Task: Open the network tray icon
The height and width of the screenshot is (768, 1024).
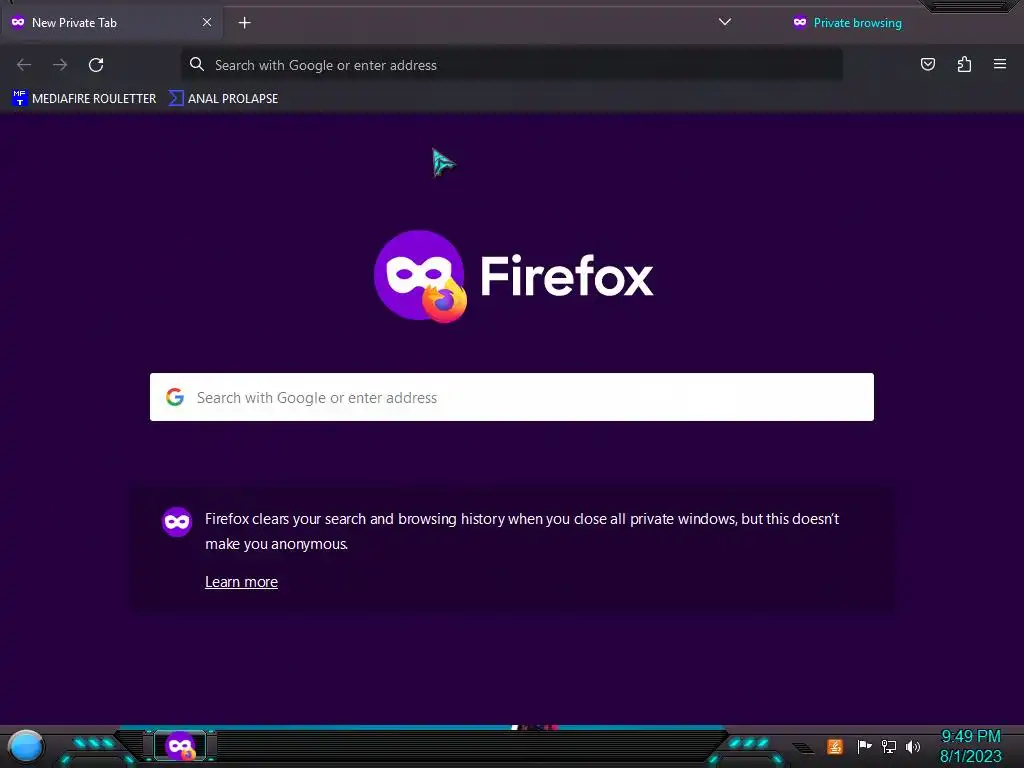Action: point(889,746)
